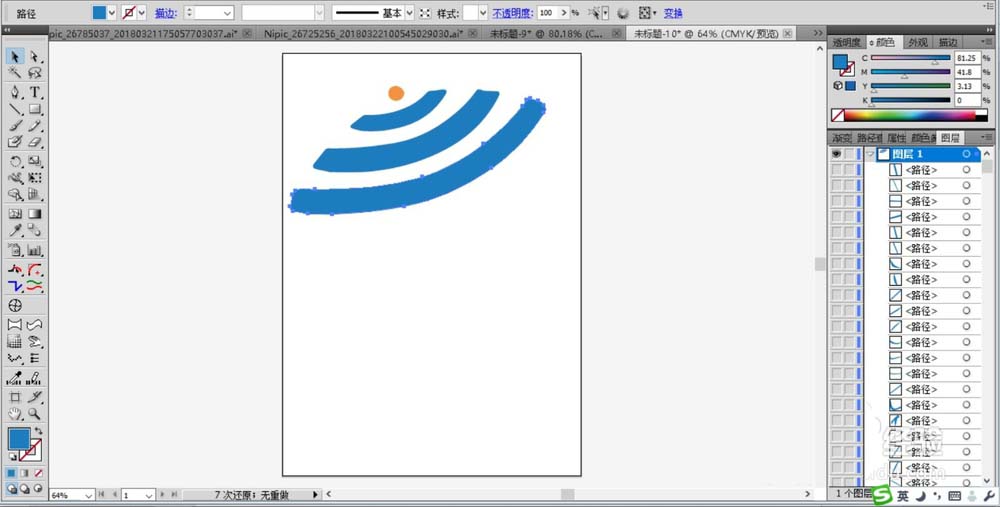Click the cyan (C) value input field

(x=968, y=59)
